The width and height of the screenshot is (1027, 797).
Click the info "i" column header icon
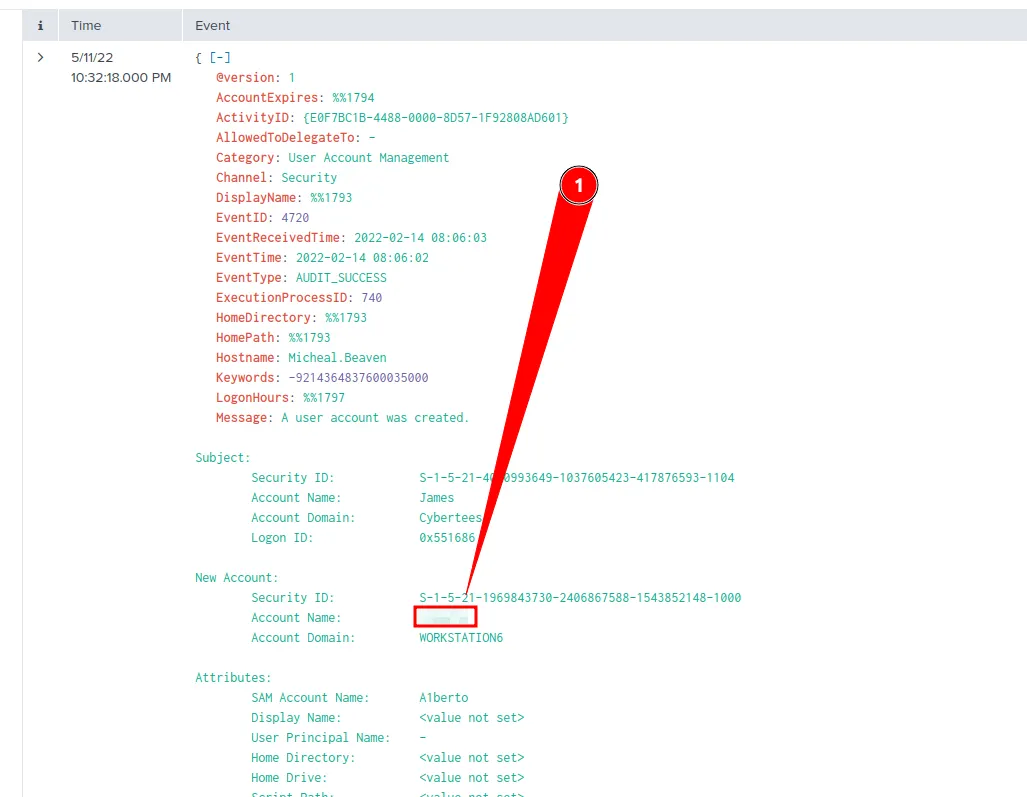coord(40,25)
